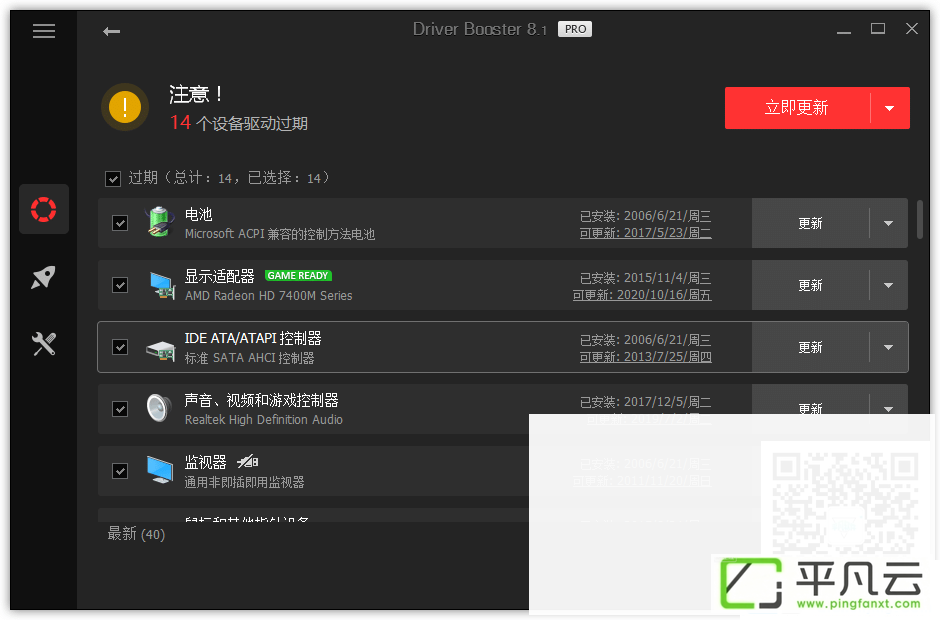
Task: Uncheck the 监视器 driver checkbox
Action: (120, 471)
